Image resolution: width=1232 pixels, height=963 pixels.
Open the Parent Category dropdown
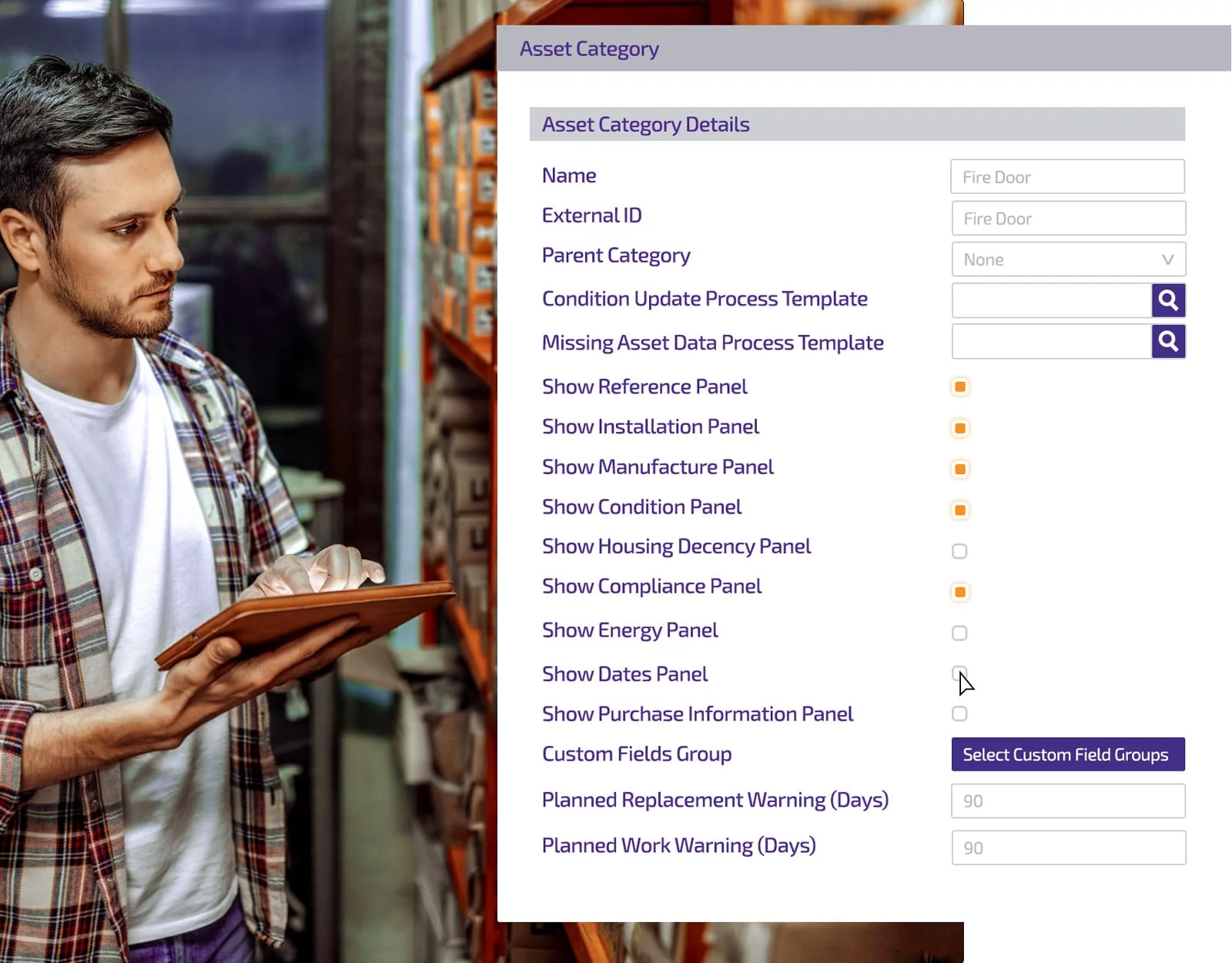(x=1069, y=259)
